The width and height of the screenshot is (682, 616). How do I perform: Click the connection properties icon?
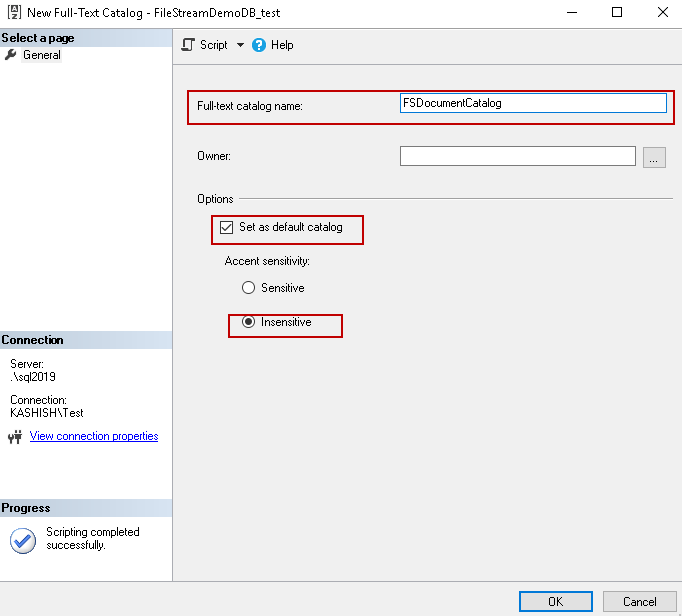point(15,437)
